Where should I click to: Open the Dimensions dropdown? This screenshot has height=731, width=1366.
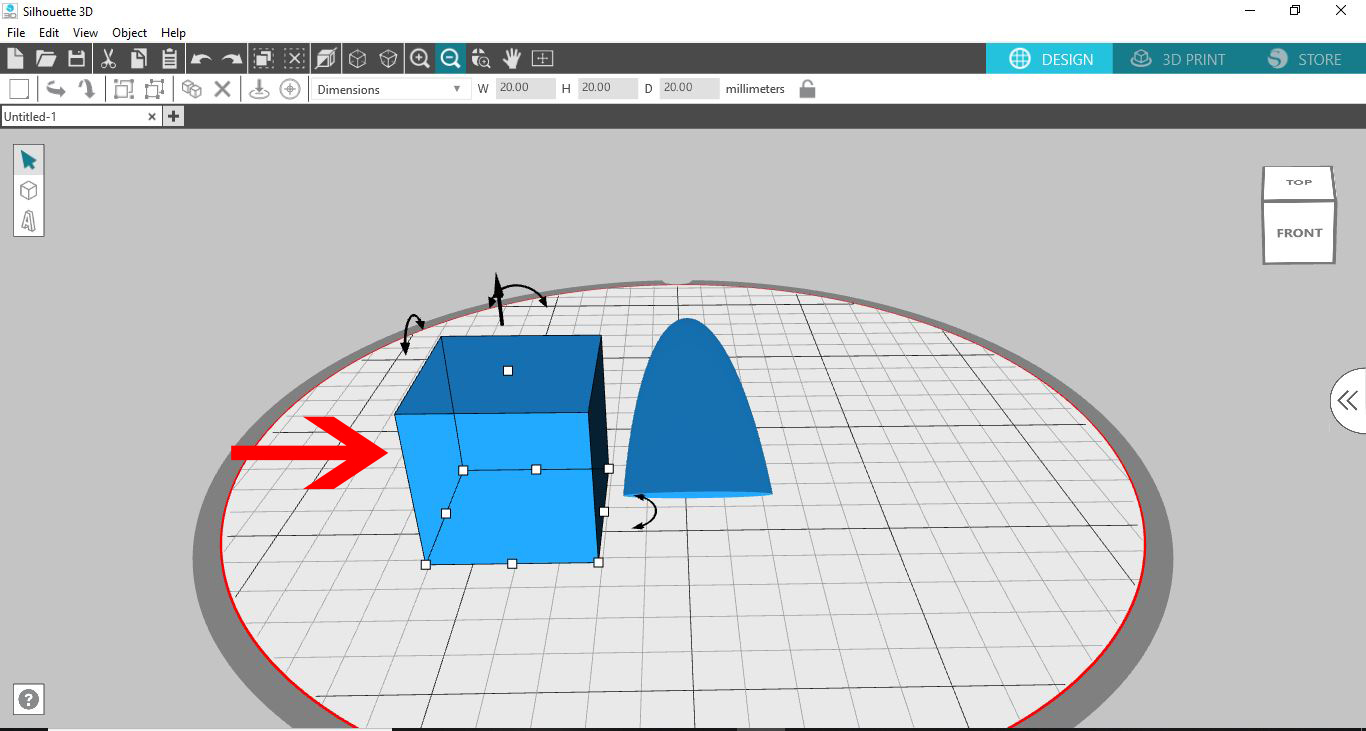[390, 89]
